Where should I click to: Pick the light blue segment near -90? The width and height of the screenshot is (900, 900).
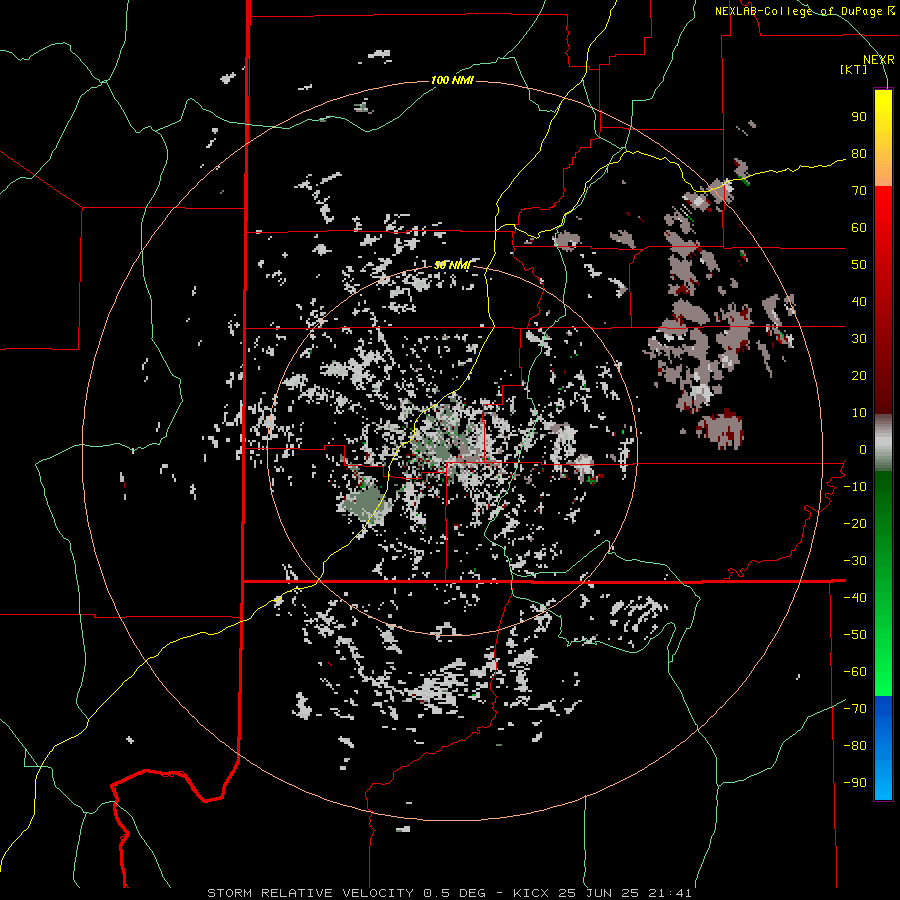click(883, 781)
